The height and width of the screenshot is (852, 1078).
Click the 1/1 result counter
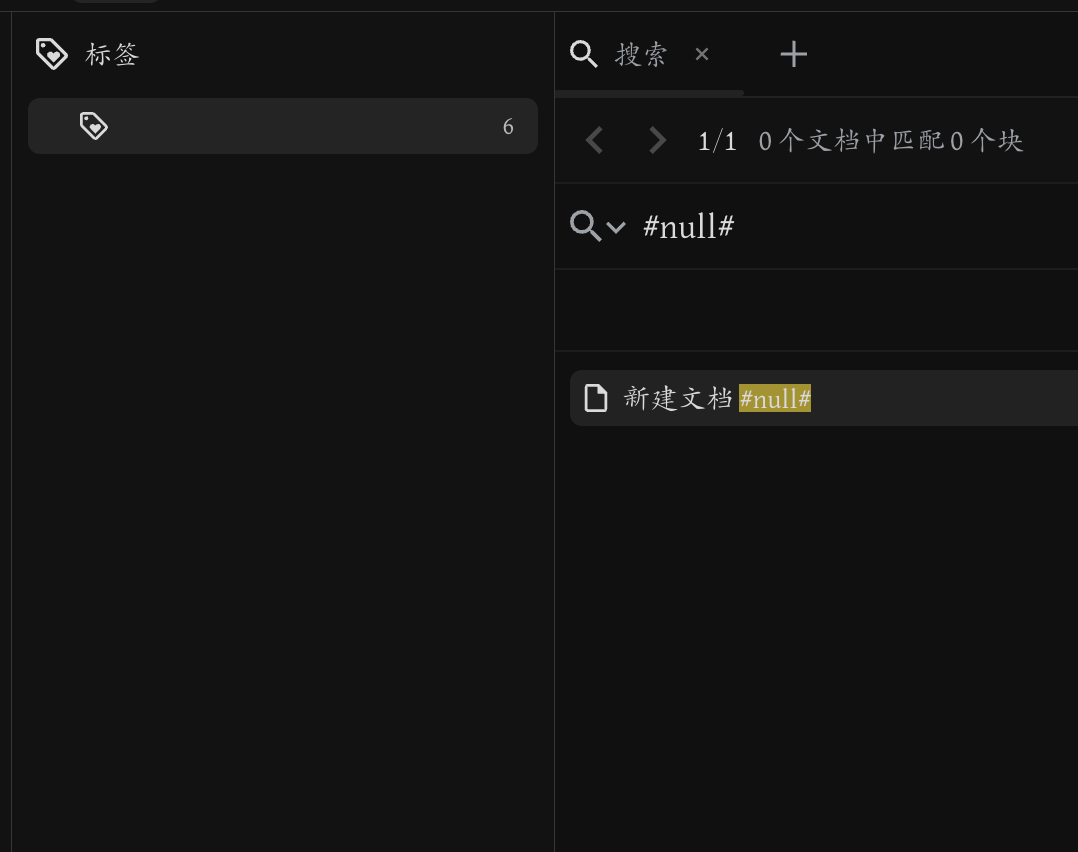point(716,140)
